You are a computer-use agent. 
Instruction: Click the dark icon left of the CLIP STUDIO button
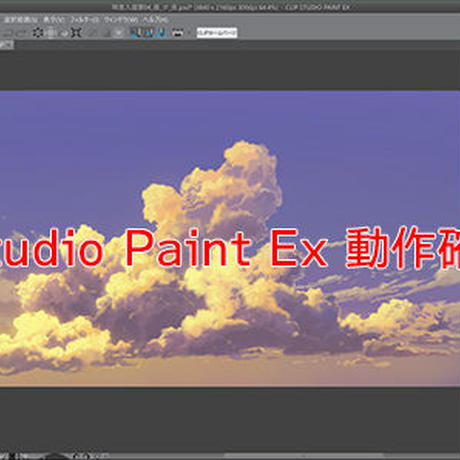pyautogui.click(x=178, y=33)
